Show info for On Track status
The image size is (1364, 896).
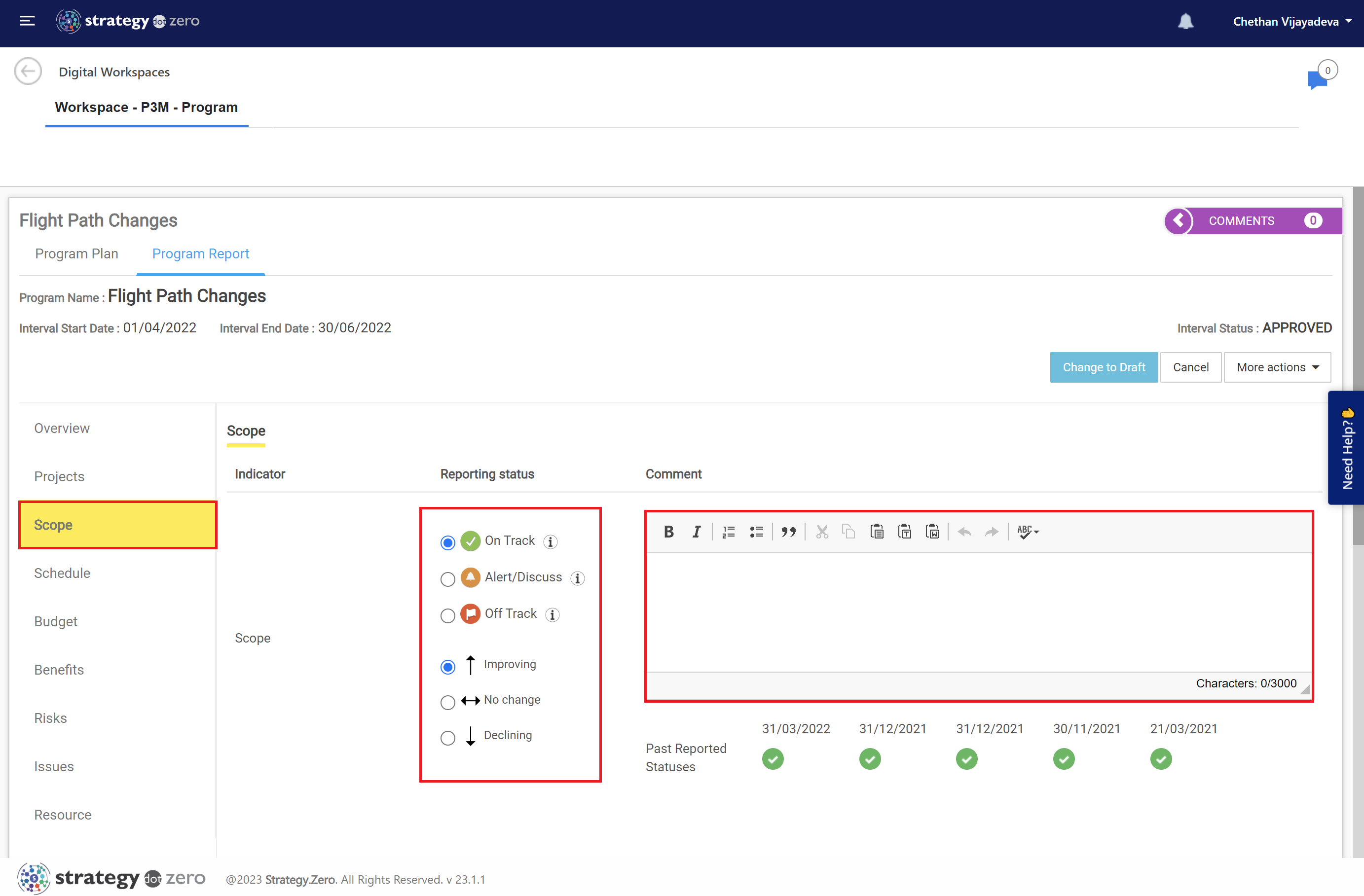click(x=550, y=541)
